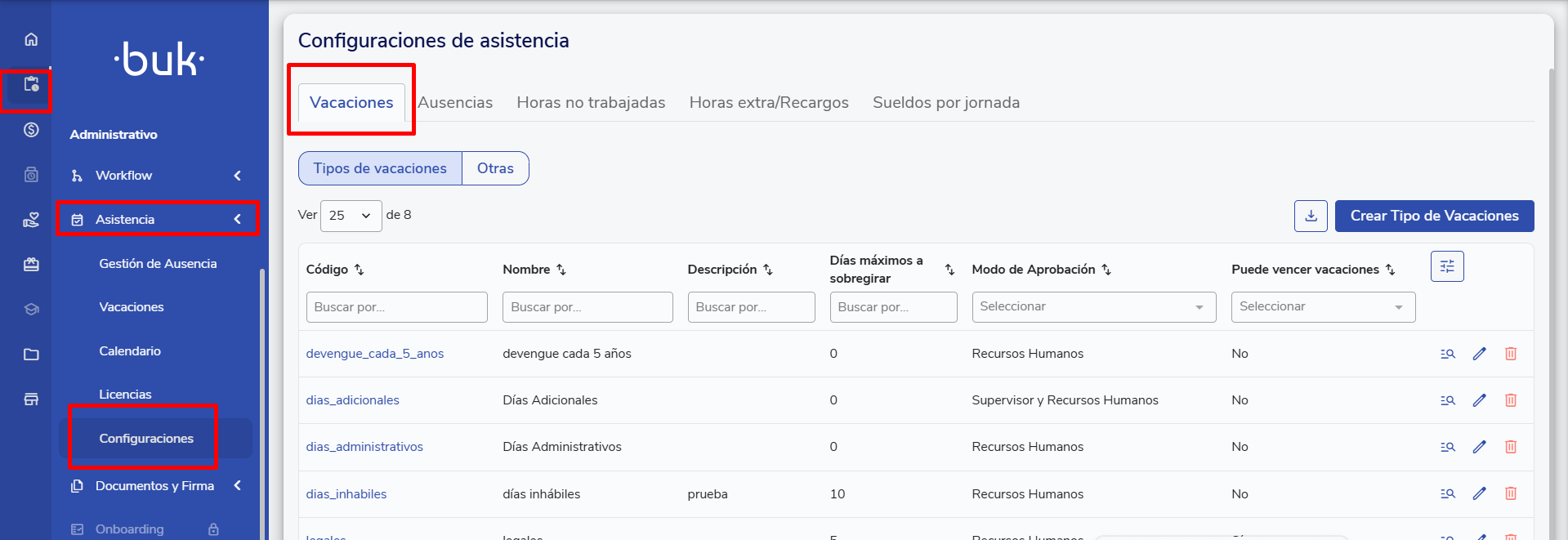1568x540 pixels.
Task: Open the dias_inhabiles code link
Action: tap(346, 494)
